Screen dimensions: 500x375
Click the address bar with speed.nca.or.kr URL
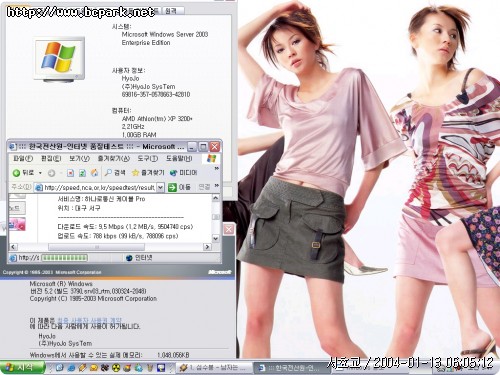pos(99,188)
